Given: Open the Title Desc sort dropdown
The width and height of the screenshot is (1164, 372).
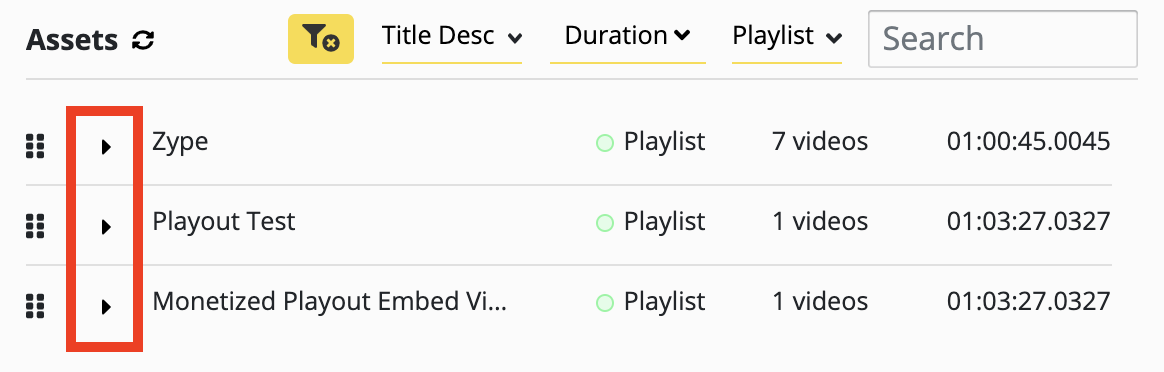Looking at the screenshot, I should tap(452, 38).
